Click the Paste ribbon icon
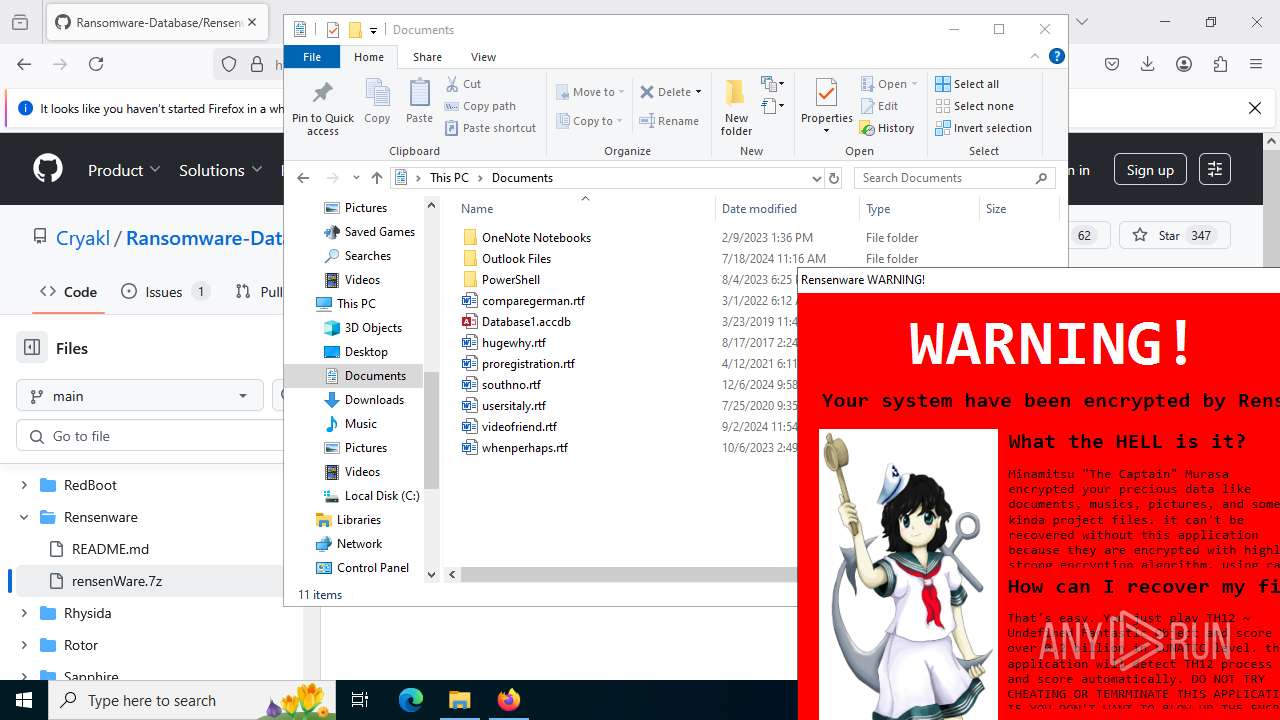 [x=419, y=101]
